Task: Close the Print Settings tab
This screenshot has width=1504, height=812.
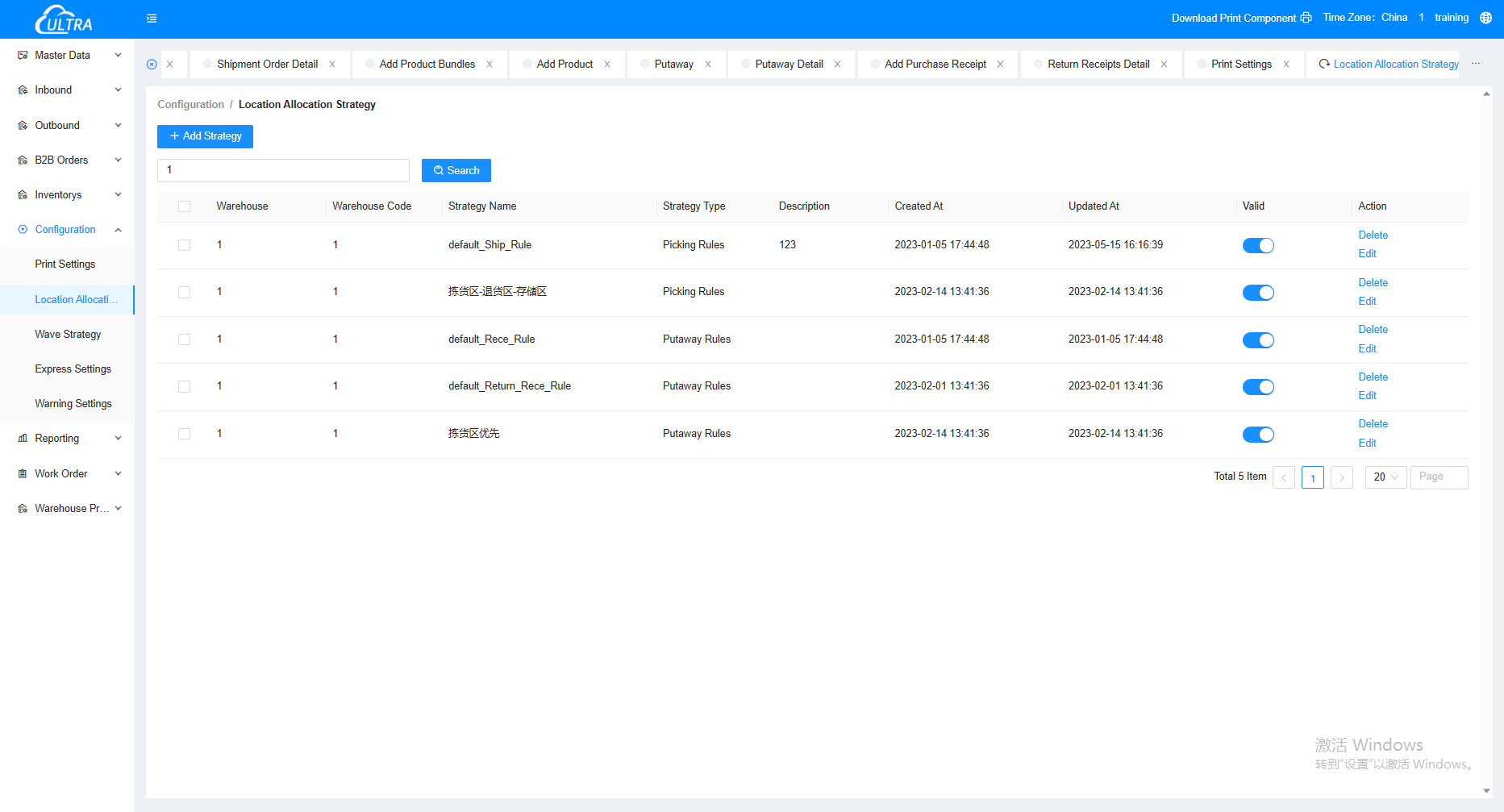Action: pos(1286,65)
